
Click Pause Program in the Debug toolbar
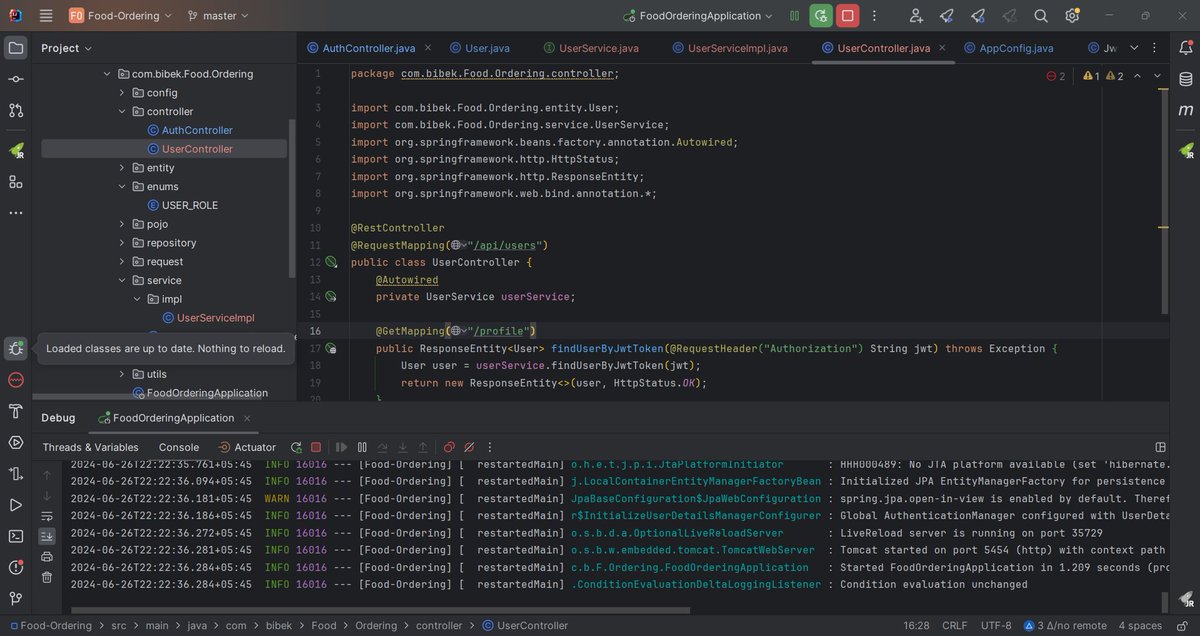coord(362,447)
